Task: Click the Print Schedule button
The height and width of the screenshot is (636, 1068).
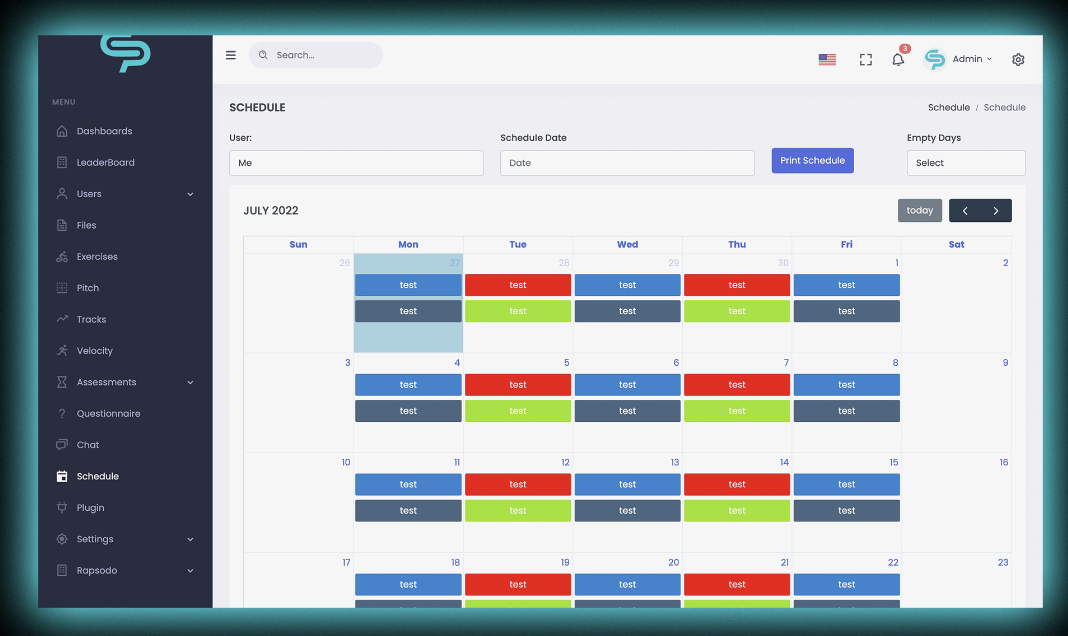Action: tap(813, 161)
